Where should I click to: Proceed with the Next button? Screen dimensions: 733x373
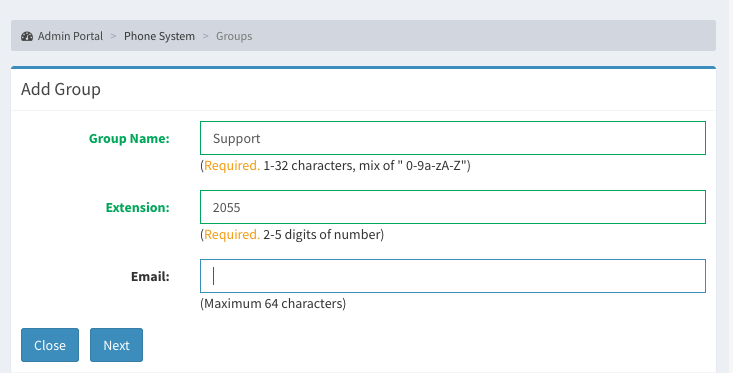(116, 345)
